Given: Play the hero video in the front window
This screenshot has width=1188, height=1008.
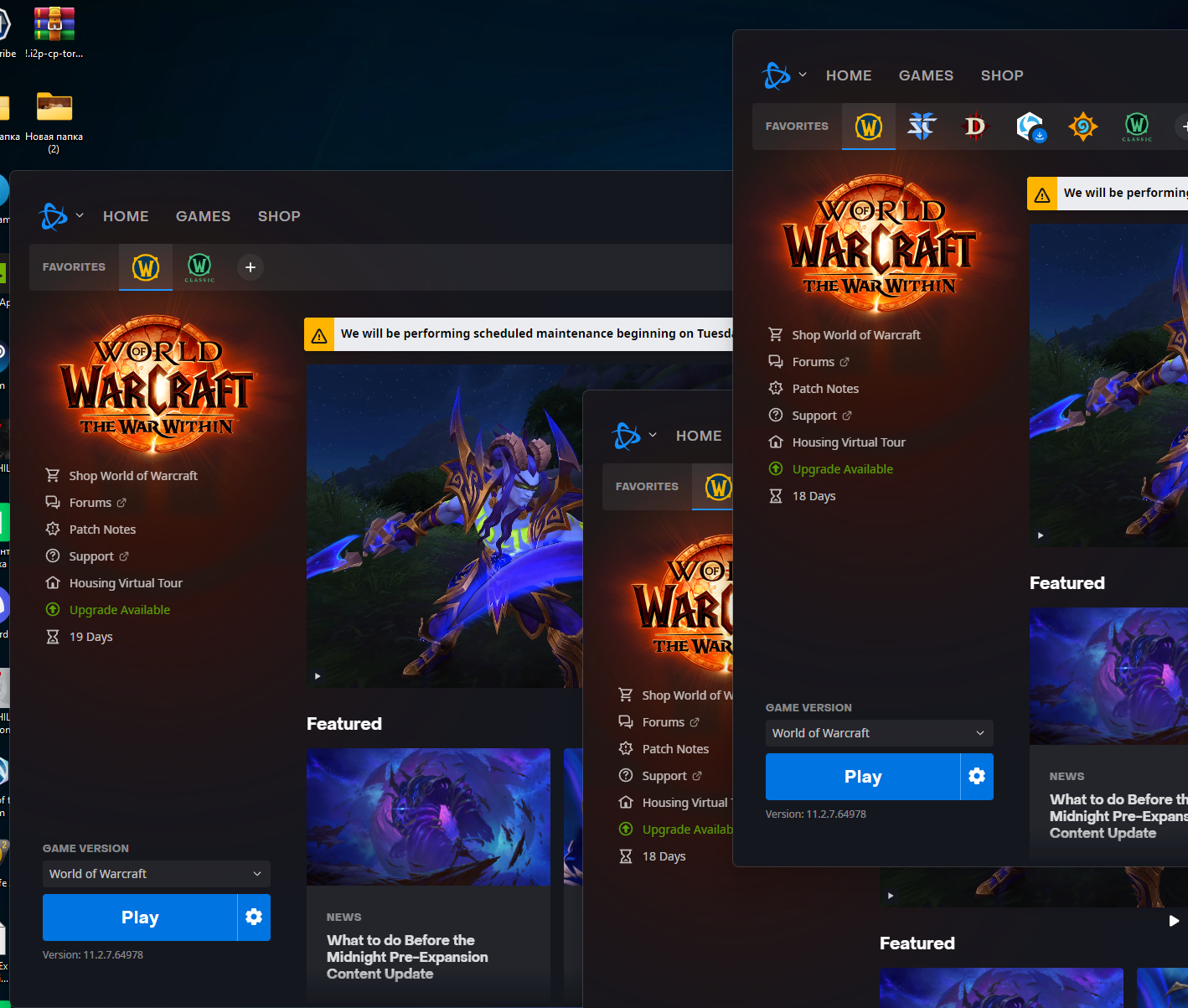Looking at the screenshot, I should (1041, 535).
